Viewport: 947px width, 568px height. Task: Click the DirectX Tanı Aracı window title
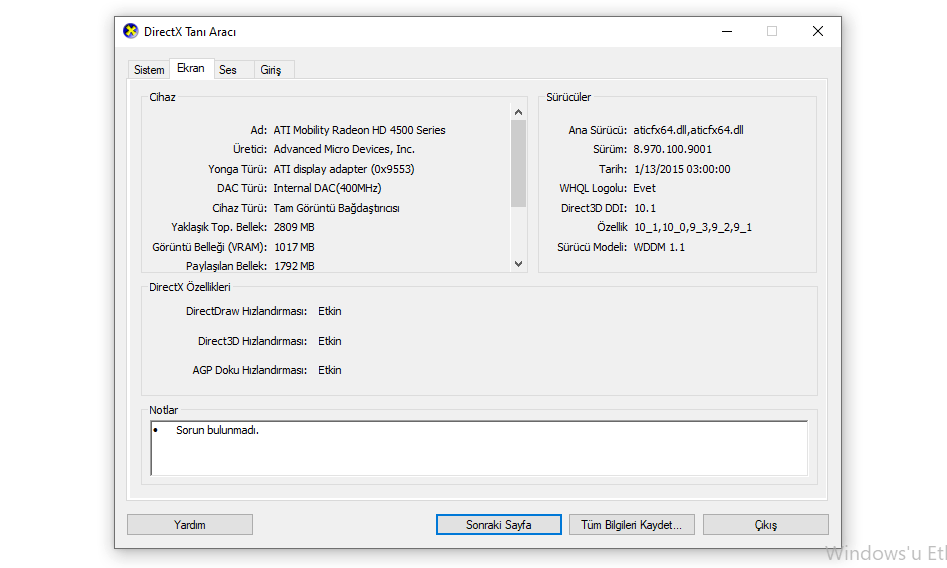[190, 32]
